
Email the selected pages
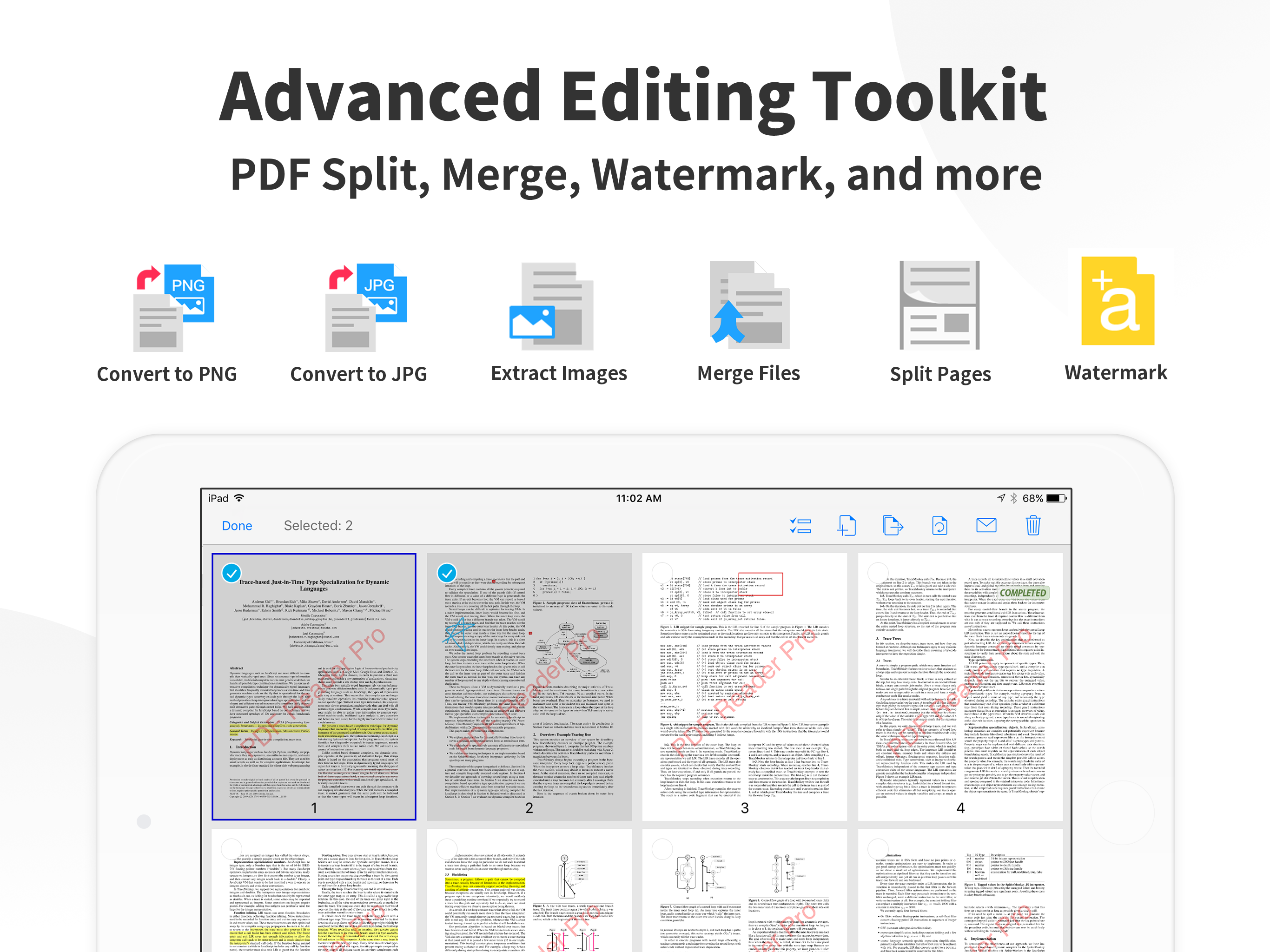tap(986, 525)
